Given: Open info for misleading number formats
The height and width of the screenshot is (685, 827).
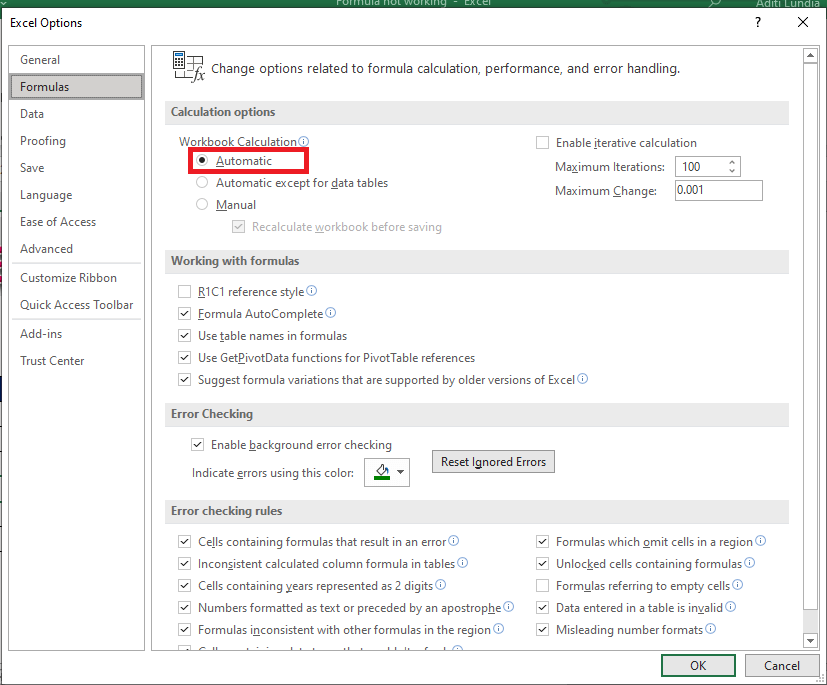Looking at the screenshot, I should [711, 629].
